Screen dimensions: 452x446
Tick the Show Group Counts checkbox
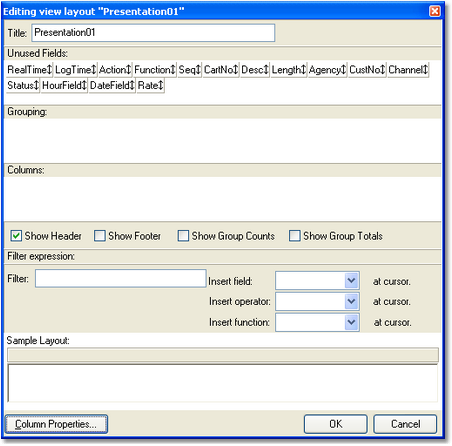click(183, 236)
